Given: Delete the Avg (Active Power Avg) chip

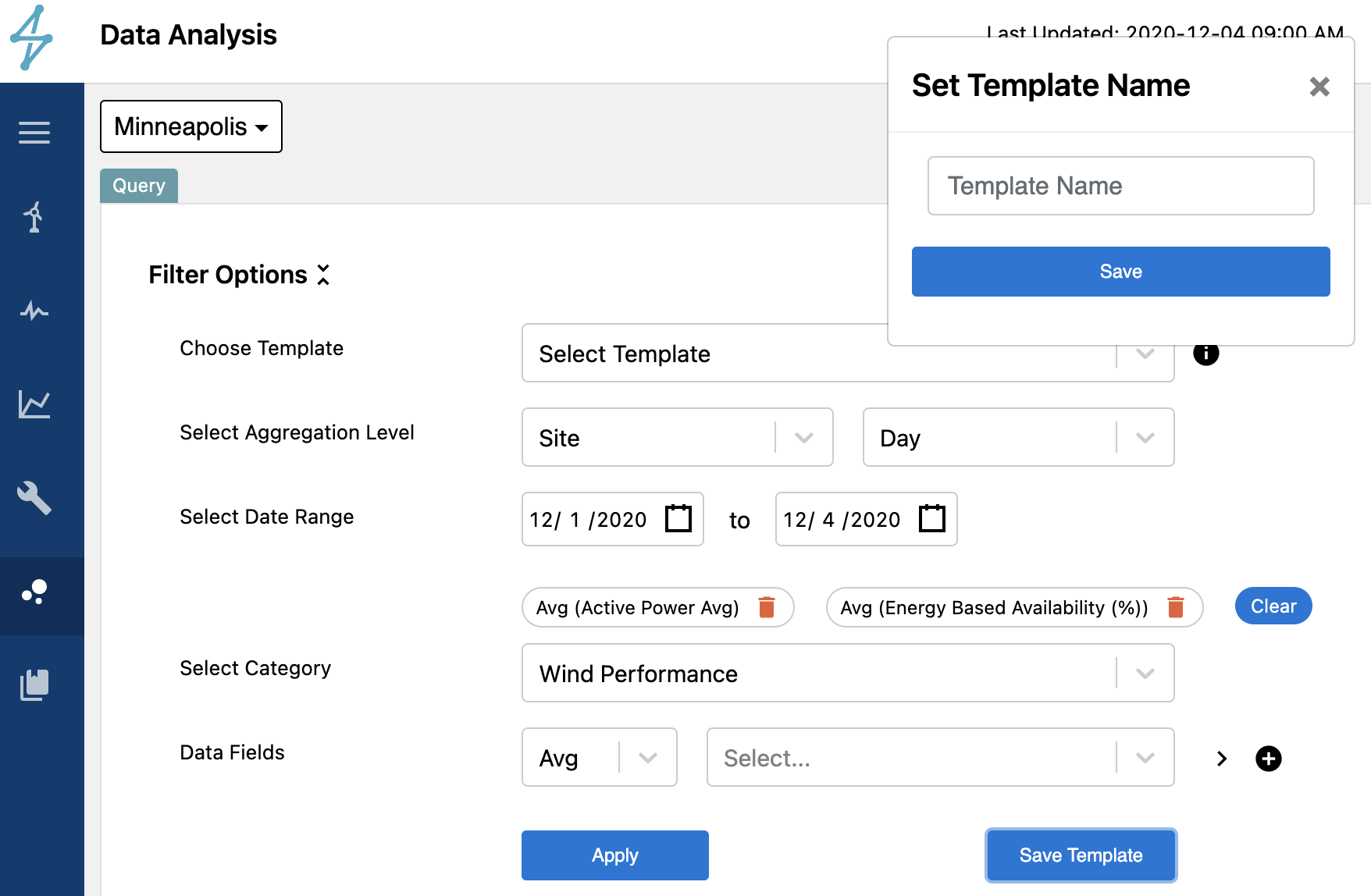Looking at the screenshot, I should (x=767, y=607).
